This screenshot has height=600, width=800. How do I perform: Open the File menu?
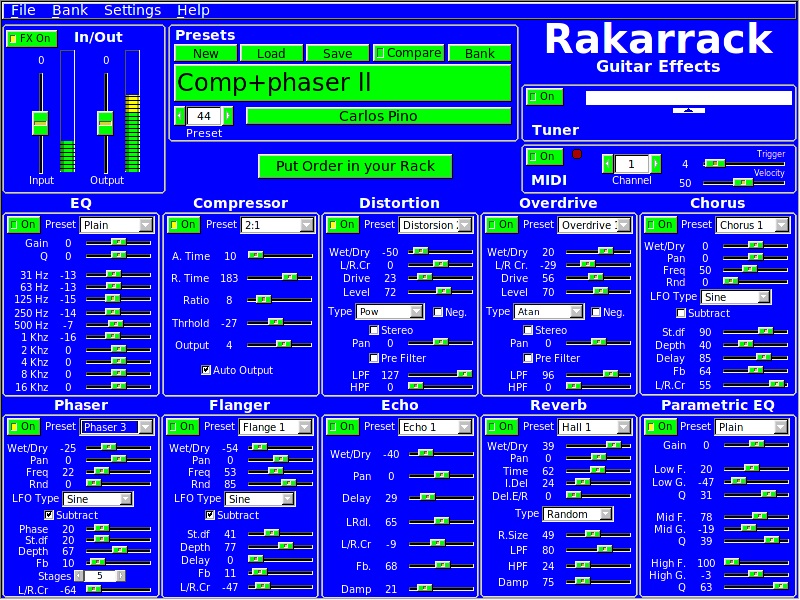click(x=23, y=10)
